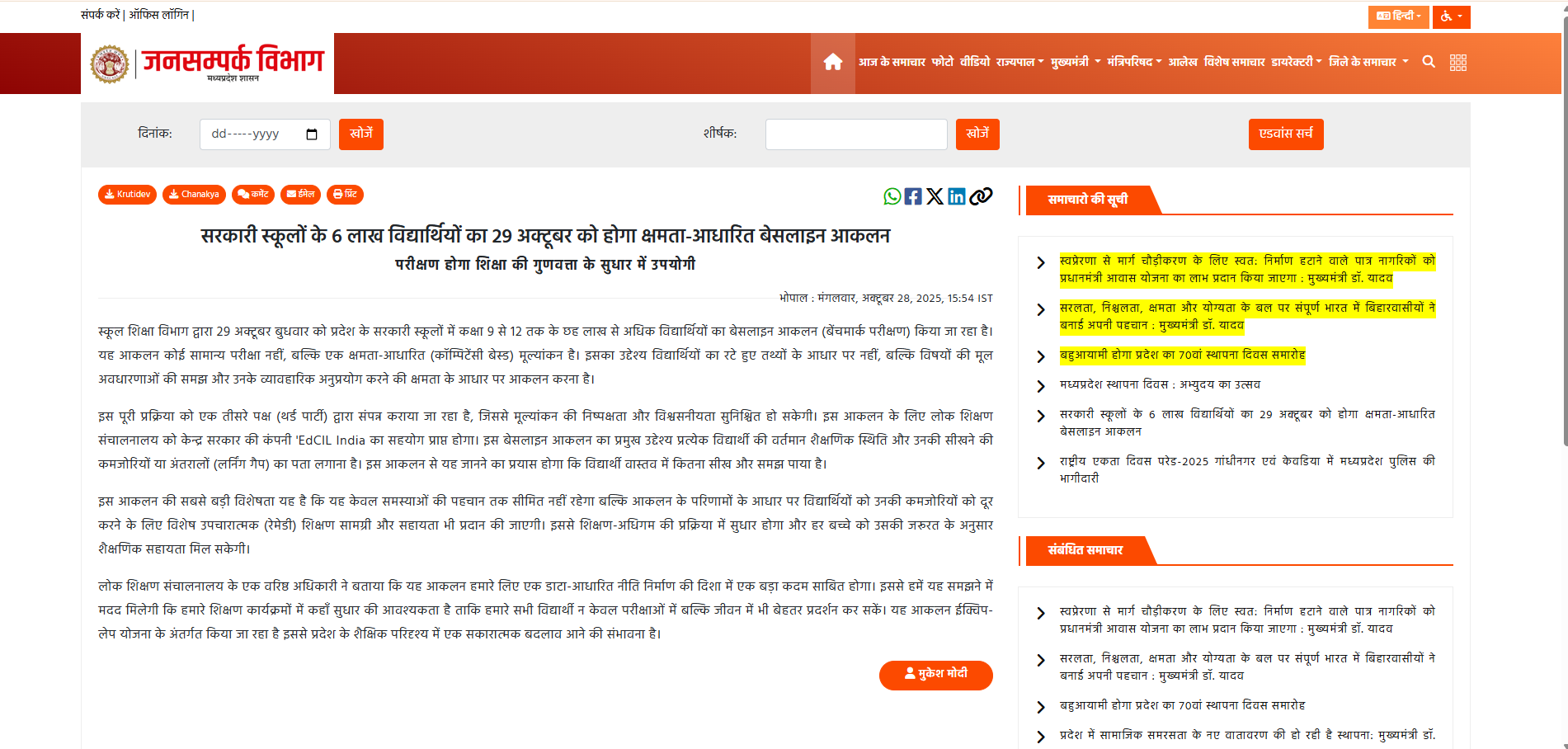Open विशेष समाचार menu item
Screen dimensions: 1568x749
coord(1234,63)
